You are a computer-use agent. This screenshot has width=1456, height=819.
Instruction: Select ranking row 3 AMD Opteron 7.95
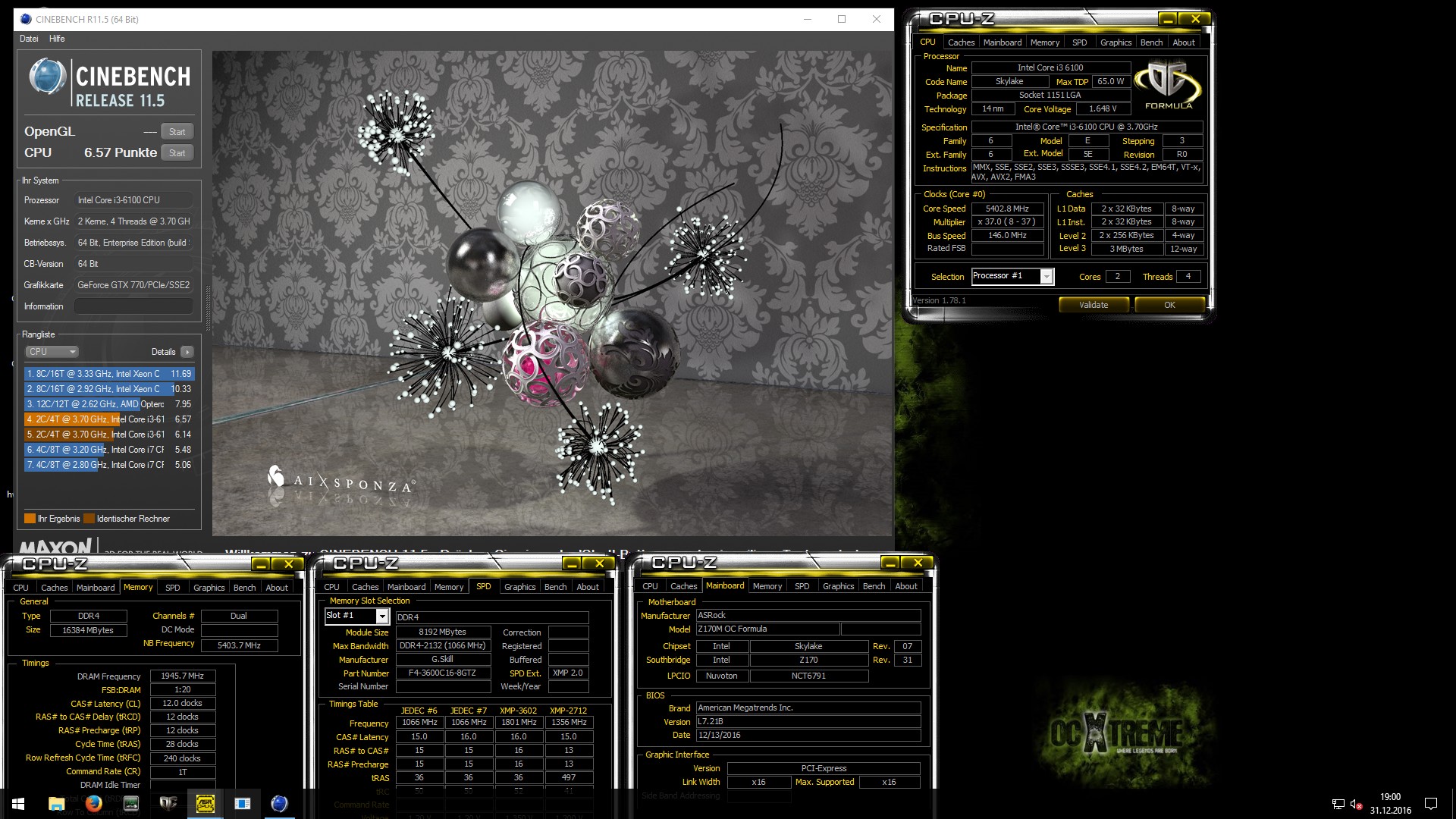[x=109, y=404]
